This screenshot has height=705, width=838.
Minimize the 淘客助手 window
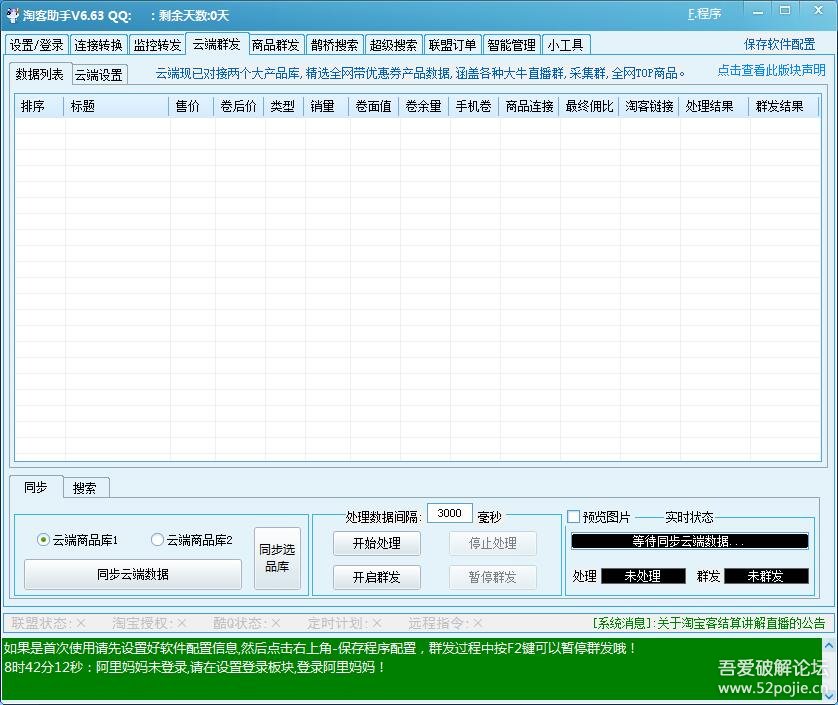click(758, 11)
